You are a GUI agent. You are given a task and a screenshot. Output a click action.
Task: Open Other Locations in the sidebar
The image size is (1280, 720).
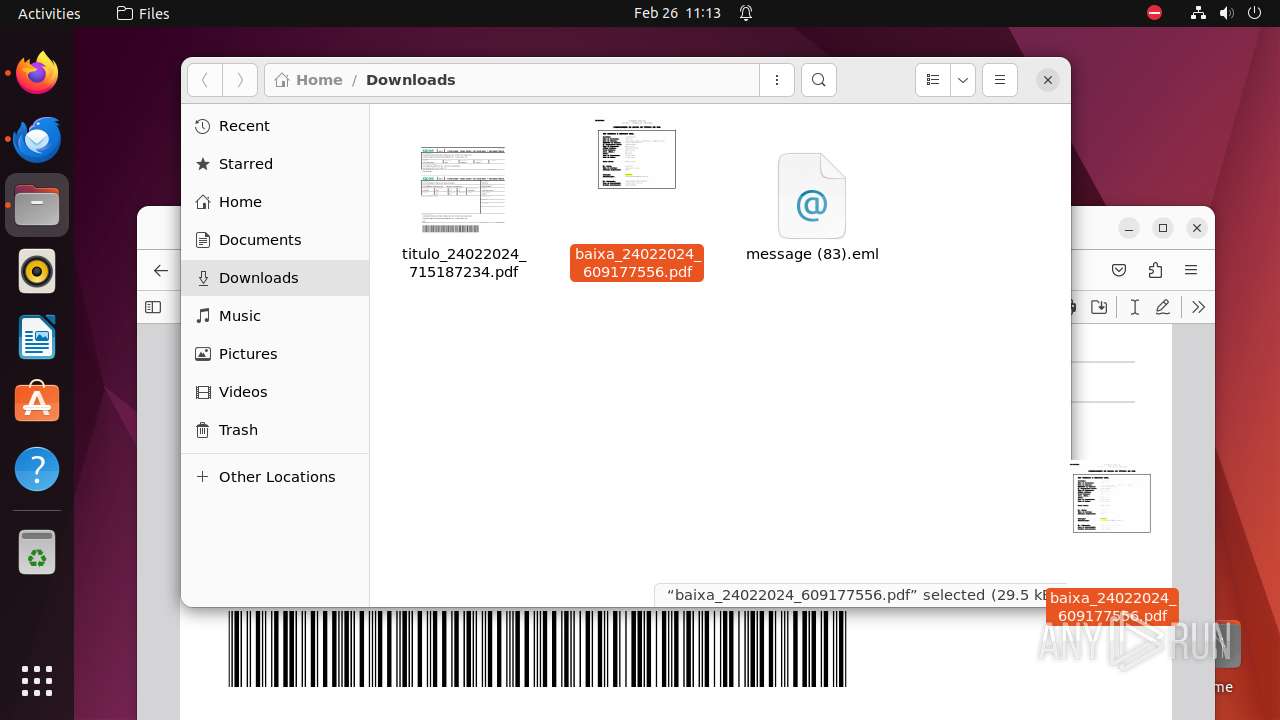(x=275, y=477)
